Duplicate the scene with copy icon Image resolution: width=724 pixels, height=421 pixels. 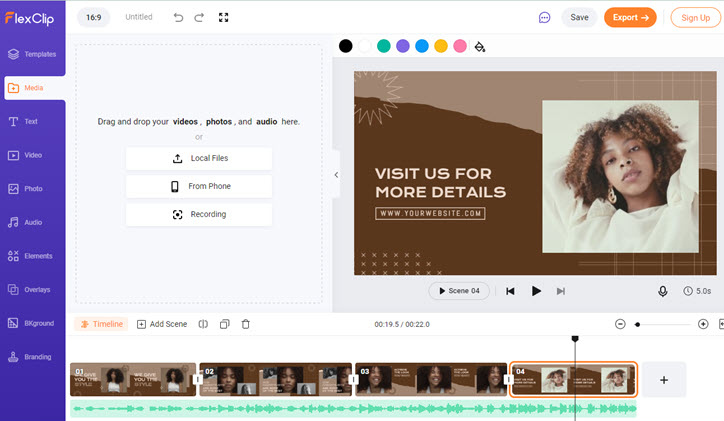(x=224, y=324)
